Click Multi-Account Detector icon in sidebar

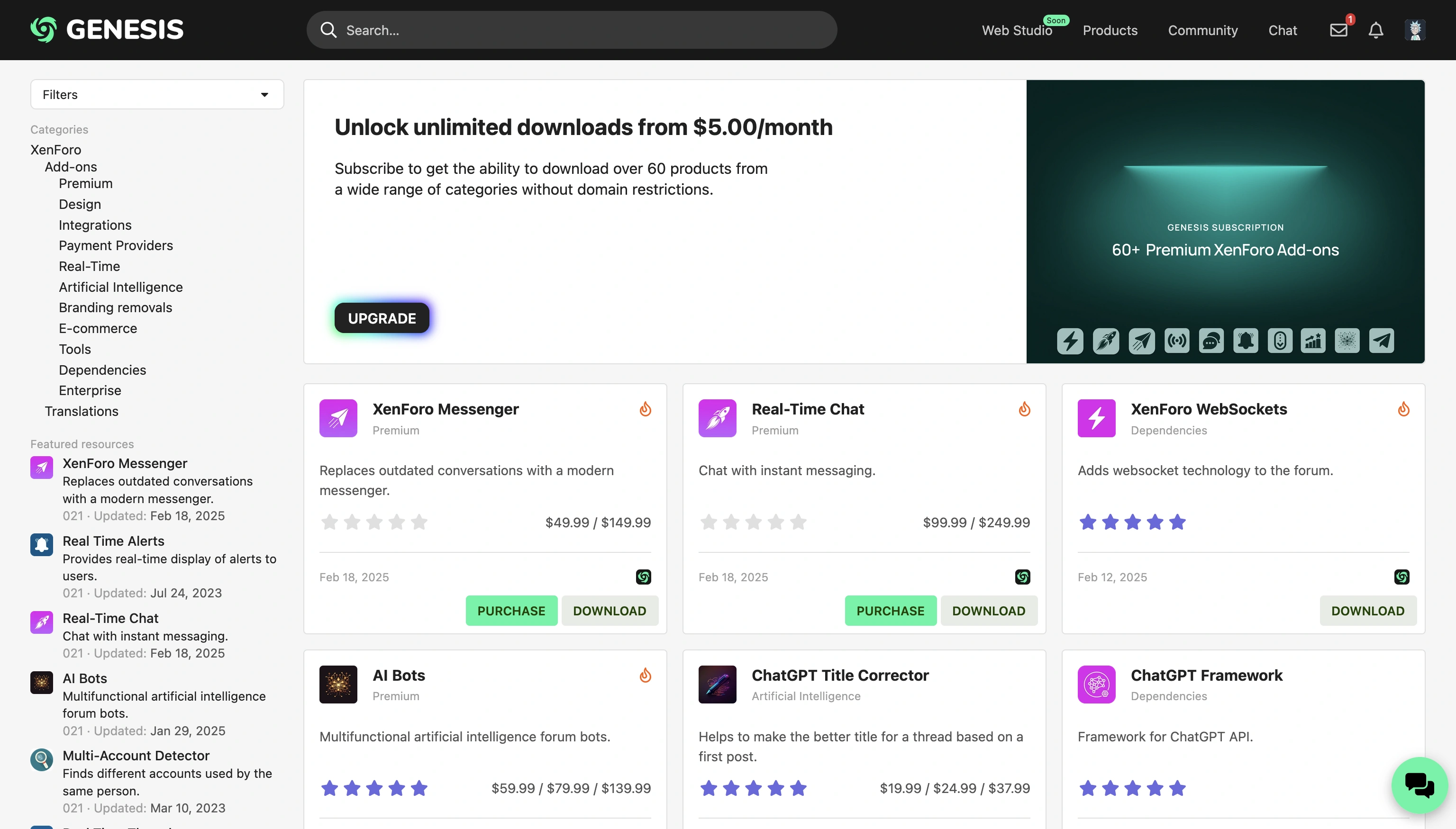[x=42, y=759]
